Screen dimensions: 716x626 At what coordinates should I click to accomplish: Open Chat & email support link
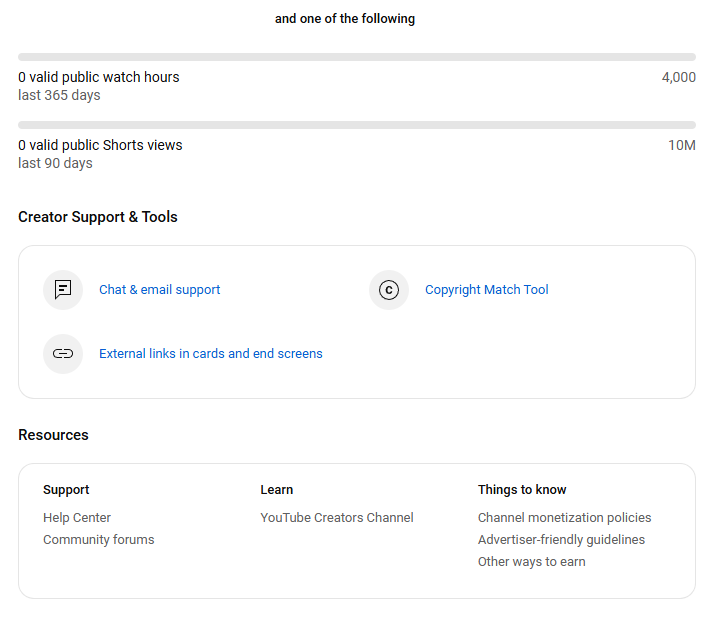(x=159, y=290)
